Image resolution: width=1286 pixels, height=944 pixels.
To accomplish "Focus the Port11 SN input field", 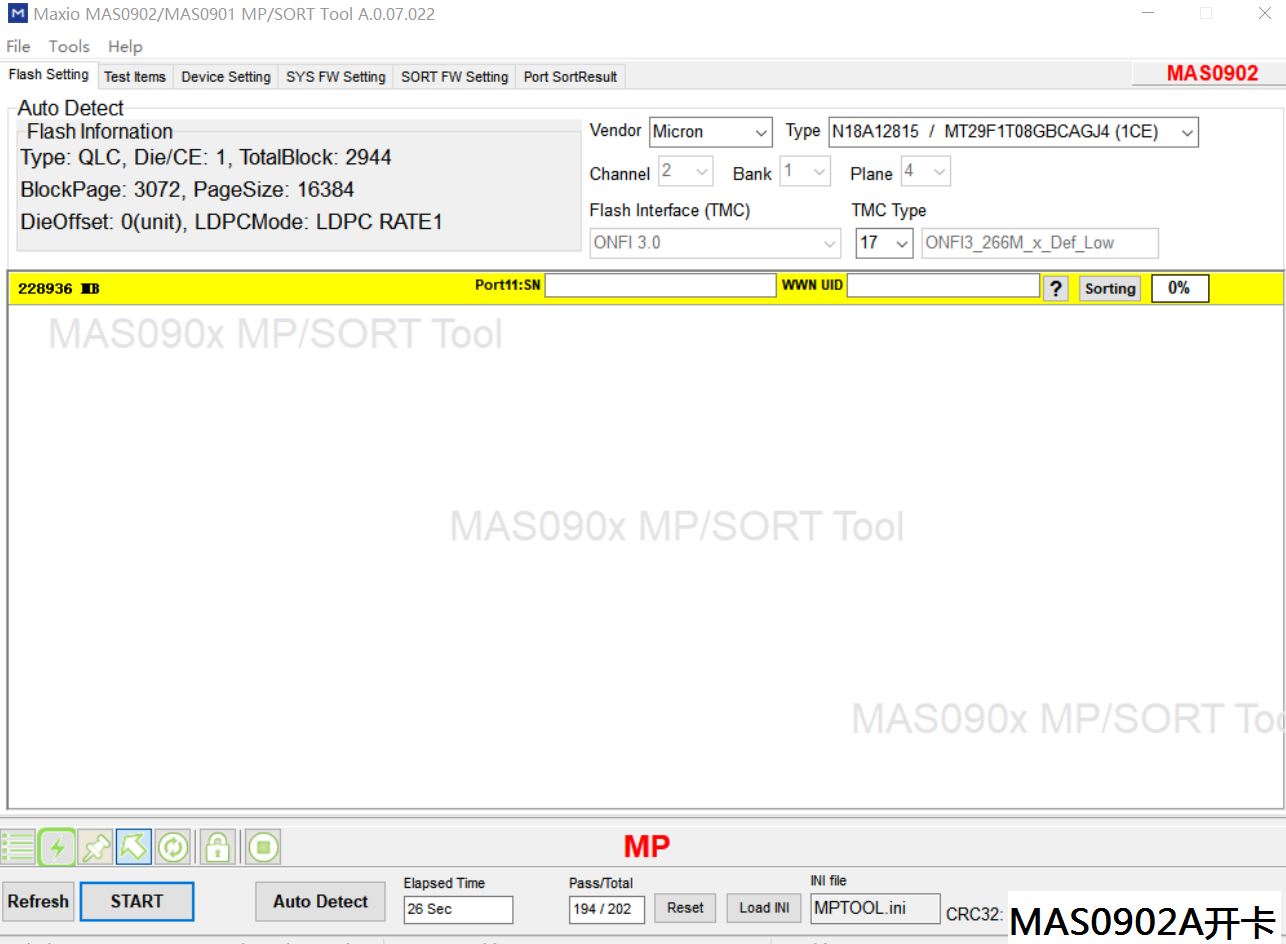I will point(660,286).
